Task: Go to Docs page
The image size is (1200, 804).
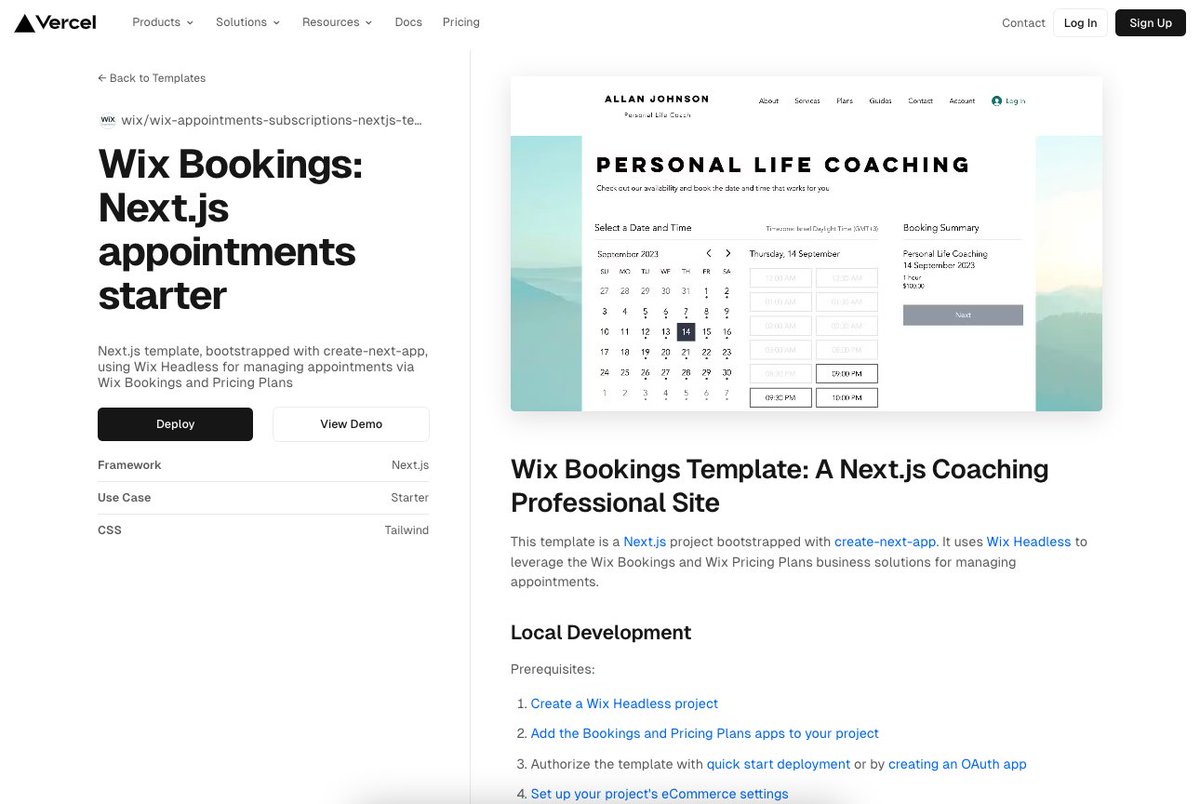Action: point(408,22)
